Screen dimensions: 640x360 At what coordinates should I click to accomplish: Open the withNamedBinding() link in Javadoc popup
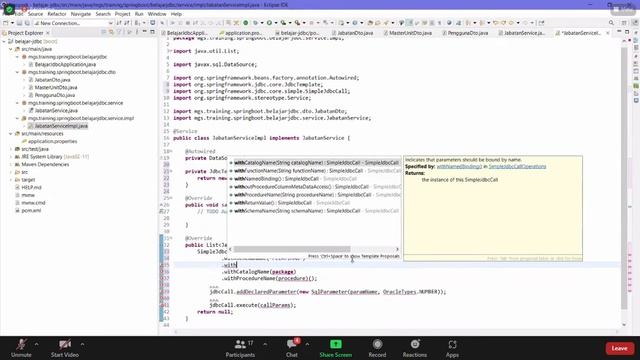tap(459, 167)
